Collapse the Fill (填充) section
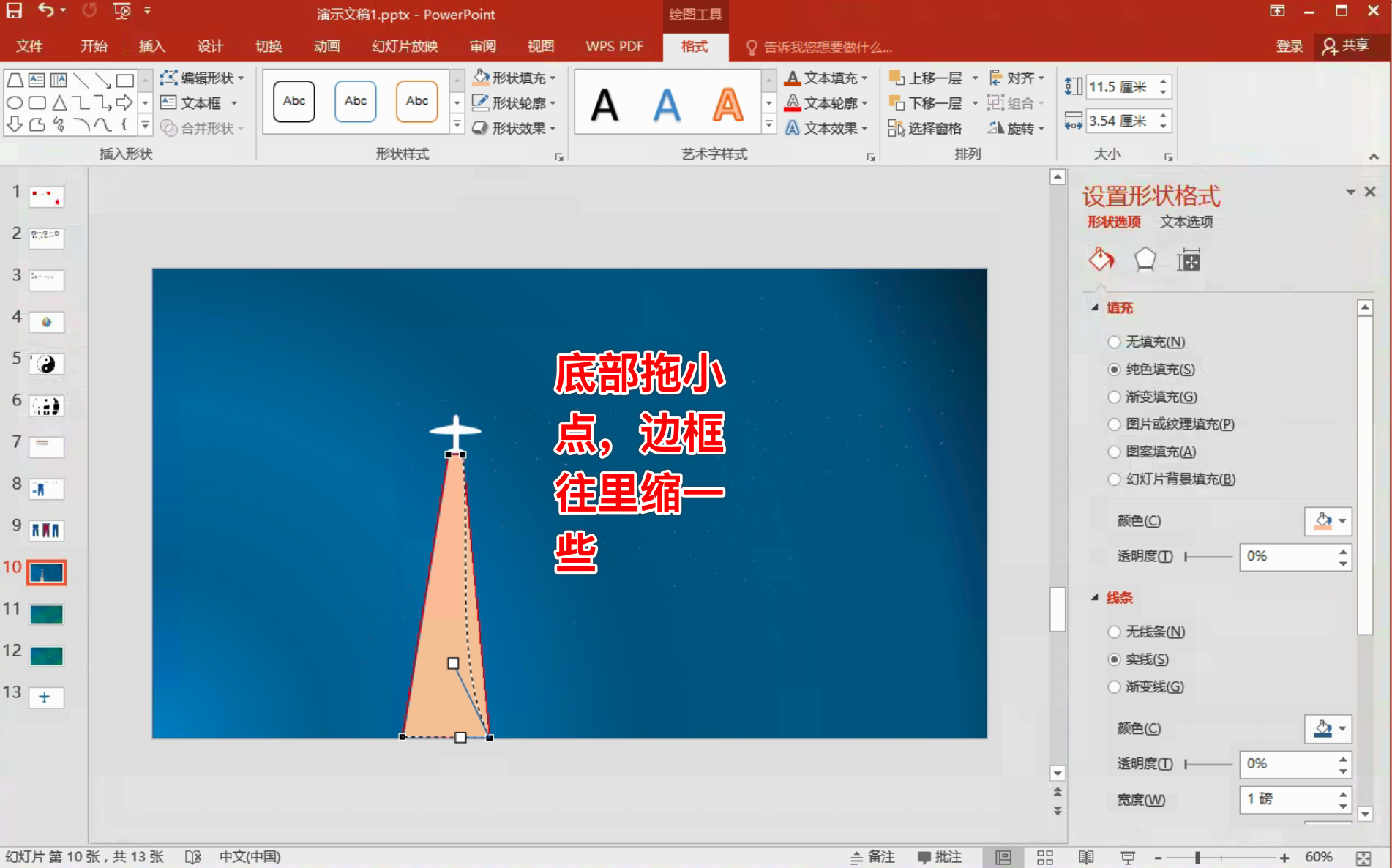The width and height of the screenshot is (1392, 868). click(1095, 307)
